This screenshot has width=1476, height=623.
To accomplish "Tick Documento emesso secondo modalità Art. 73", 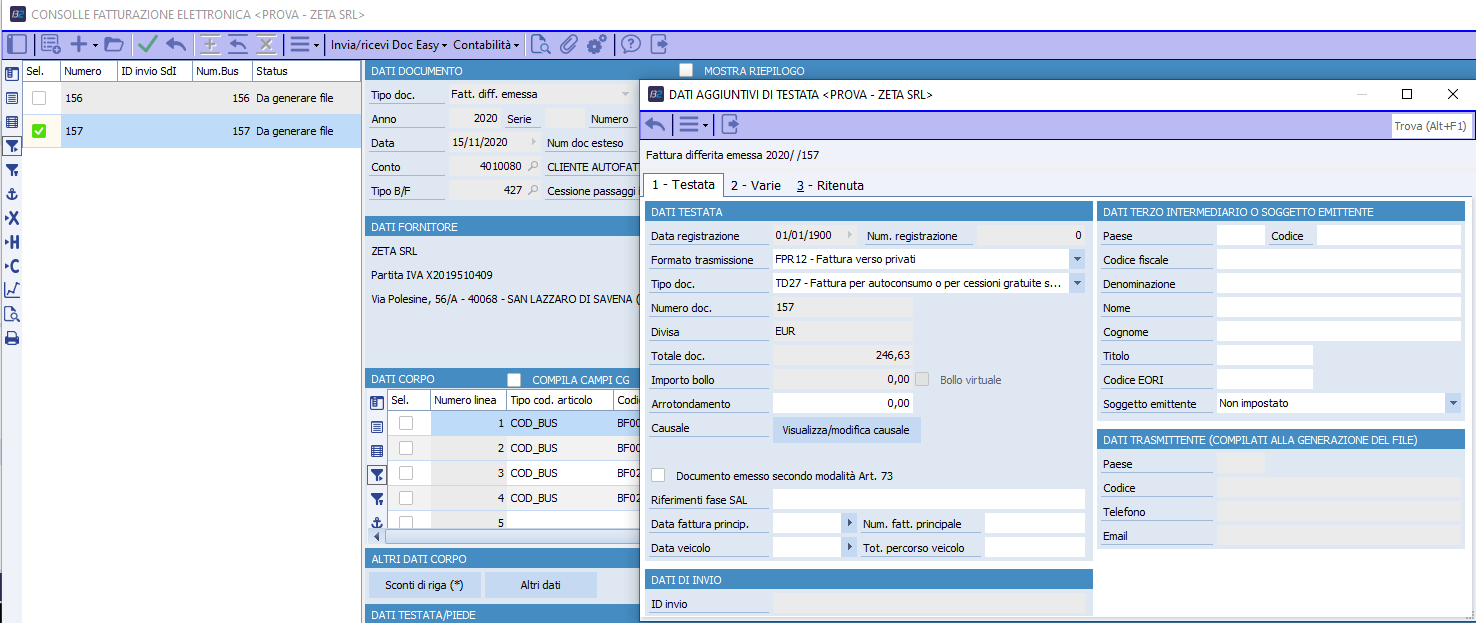I will point(658,475).
